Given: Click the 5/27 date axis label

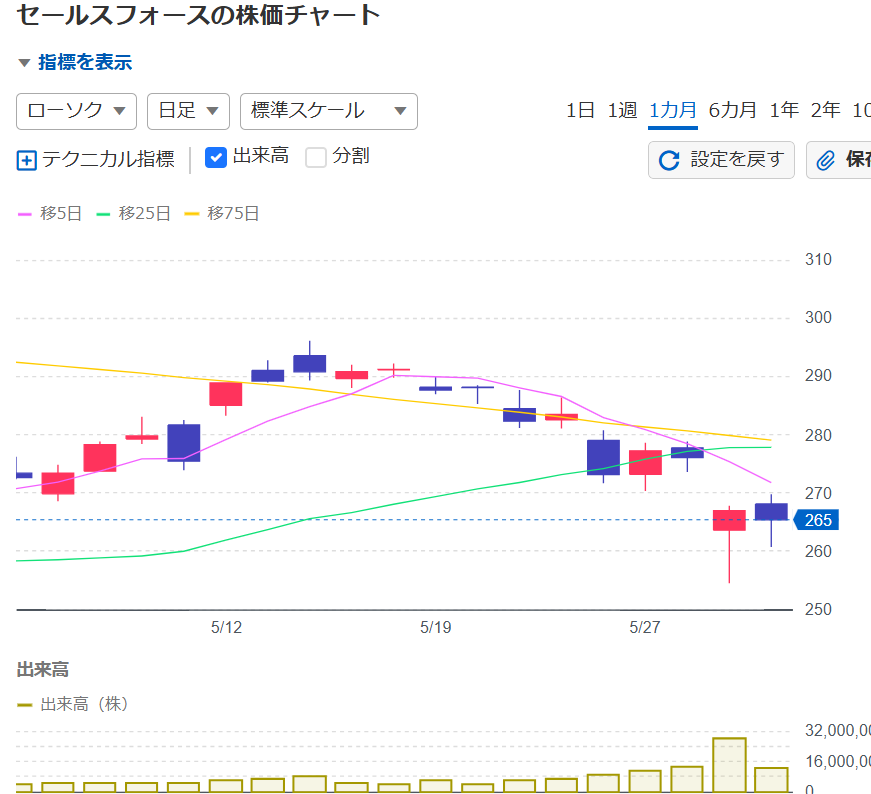Looking at the screenshot, I should pyautogui.click(x=644, y=627).
